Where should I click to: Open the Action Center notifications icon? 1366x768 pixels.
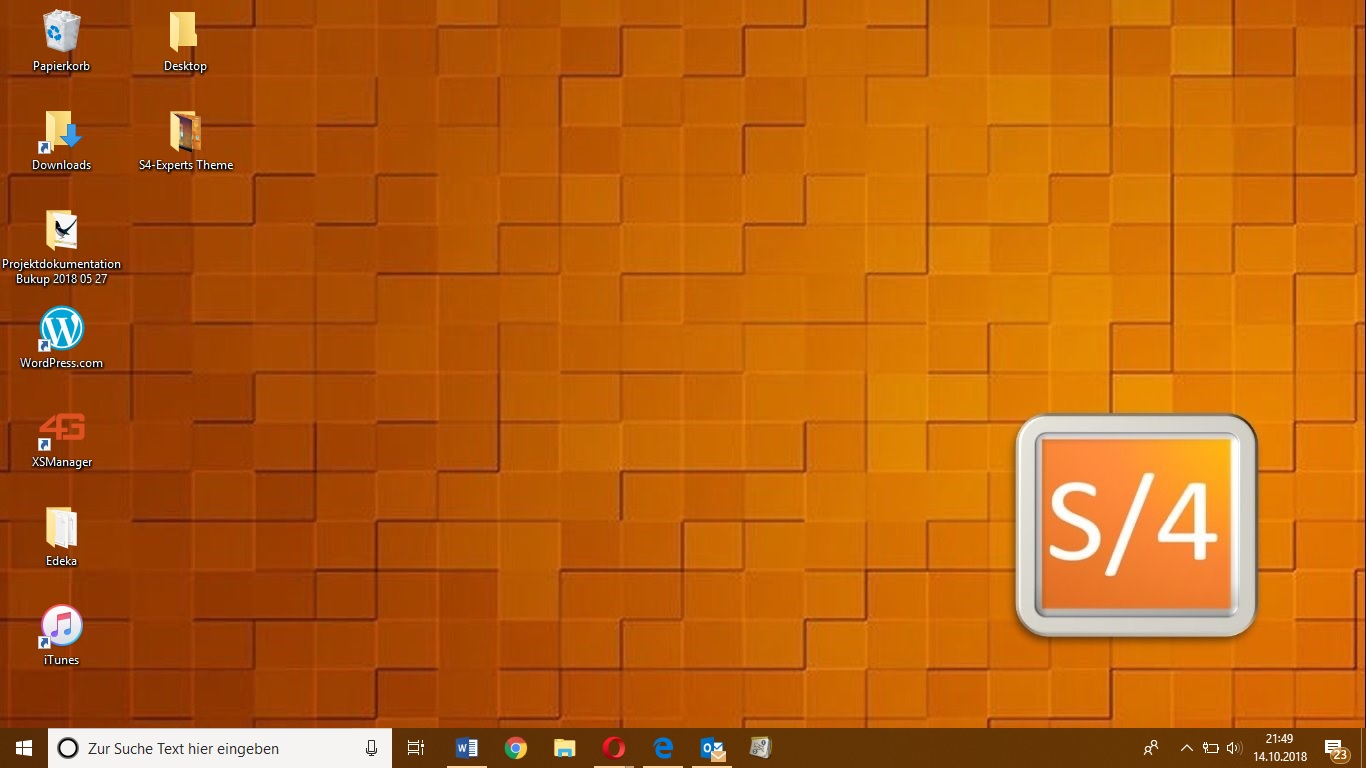coord(1335,748)
